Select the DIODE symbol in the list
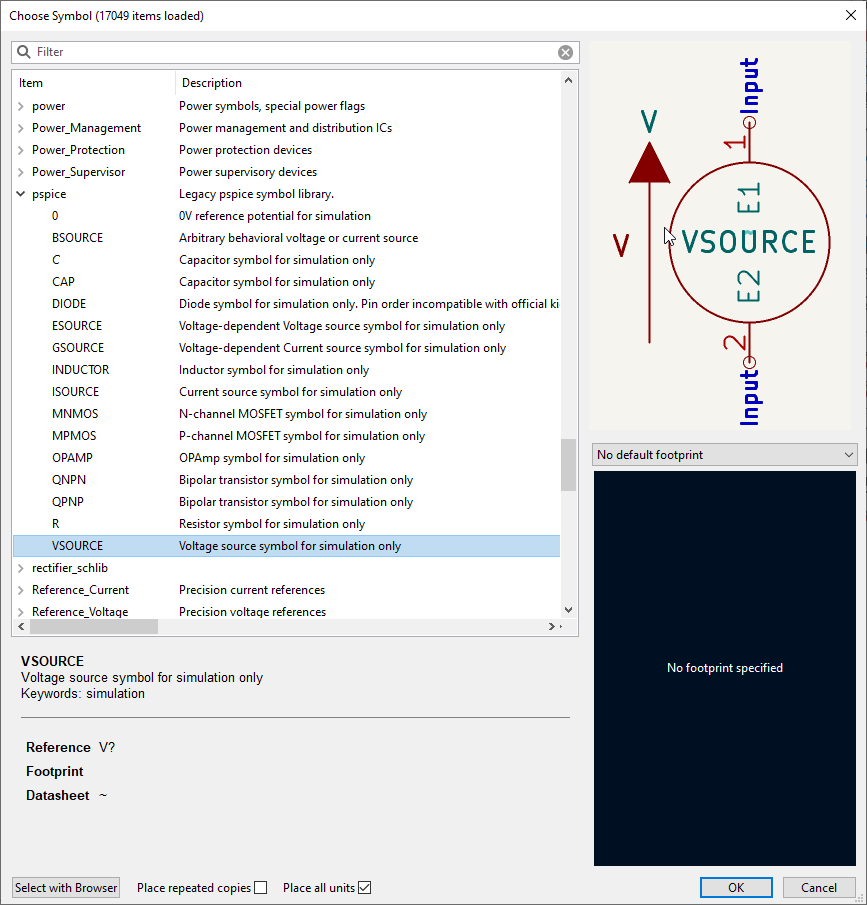 coord(69,304)
